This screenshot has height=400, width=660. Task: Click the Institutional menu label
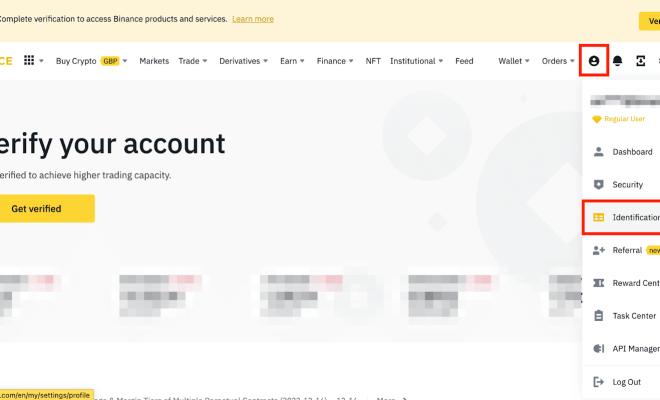pos(412,61)
